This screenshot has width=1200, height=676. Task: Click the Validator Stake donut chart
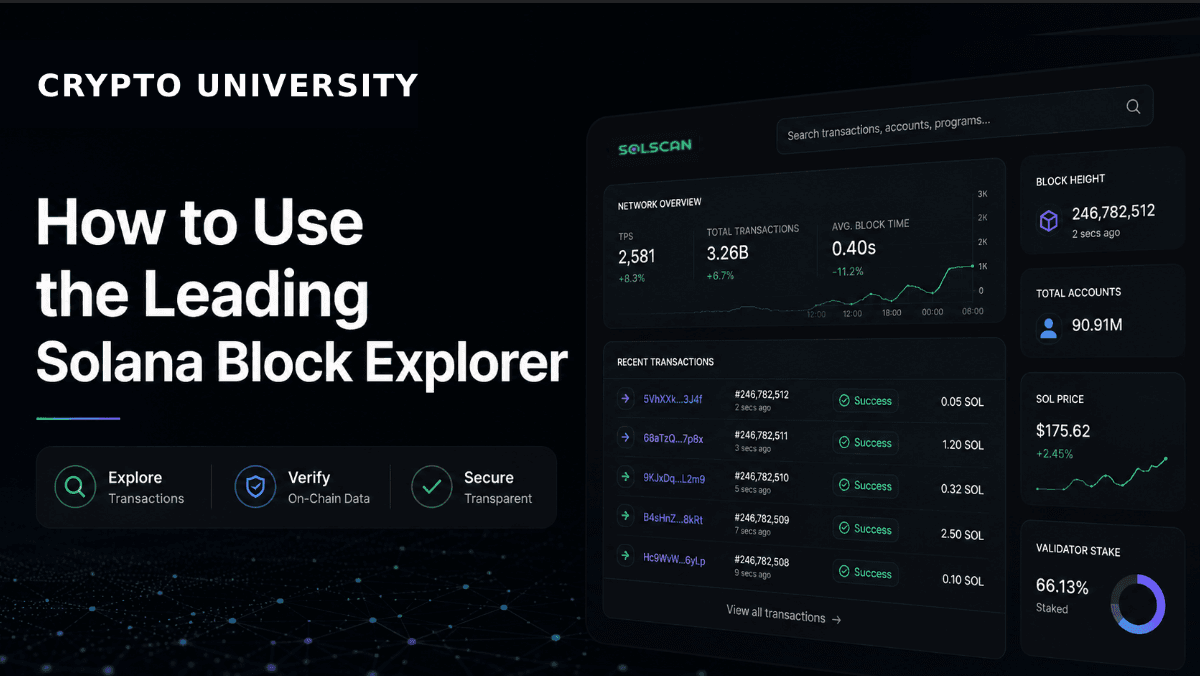coord(1138,604)
